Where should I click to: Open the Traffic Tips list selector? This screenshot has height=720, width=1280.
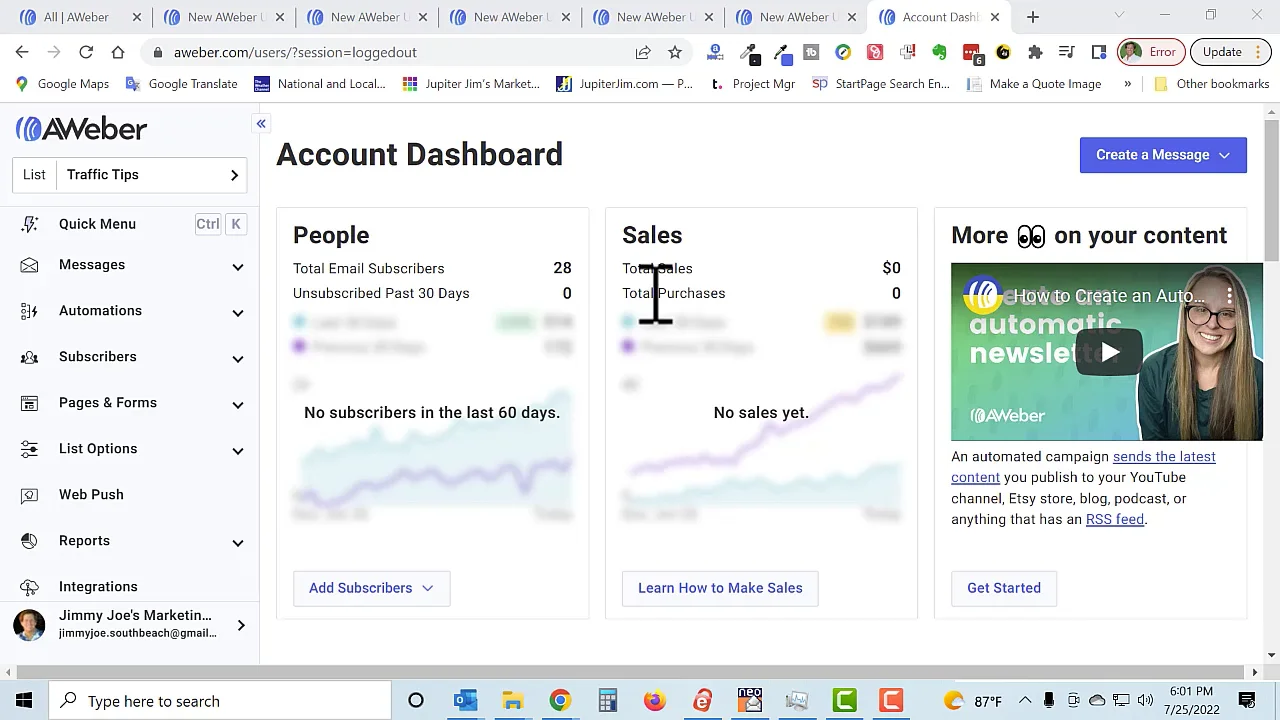(130, 175)
